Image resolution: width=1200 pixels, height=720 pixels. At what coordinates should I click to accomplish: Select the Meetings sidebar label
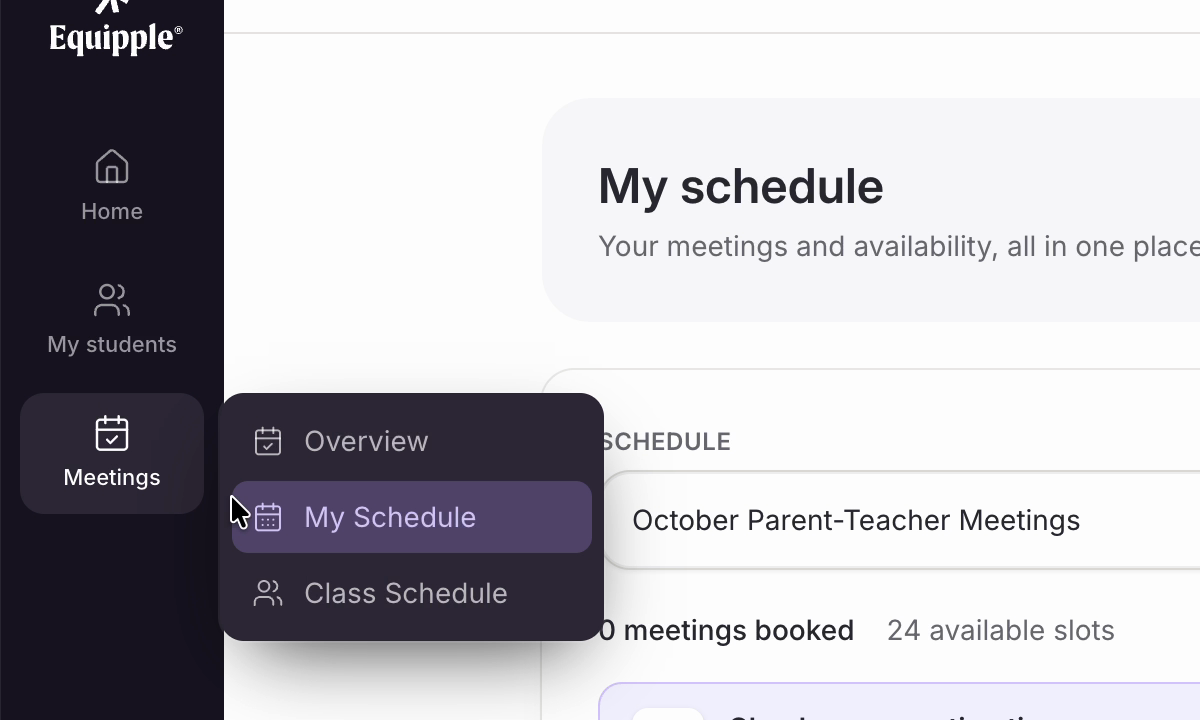click(x=112, y=477)
